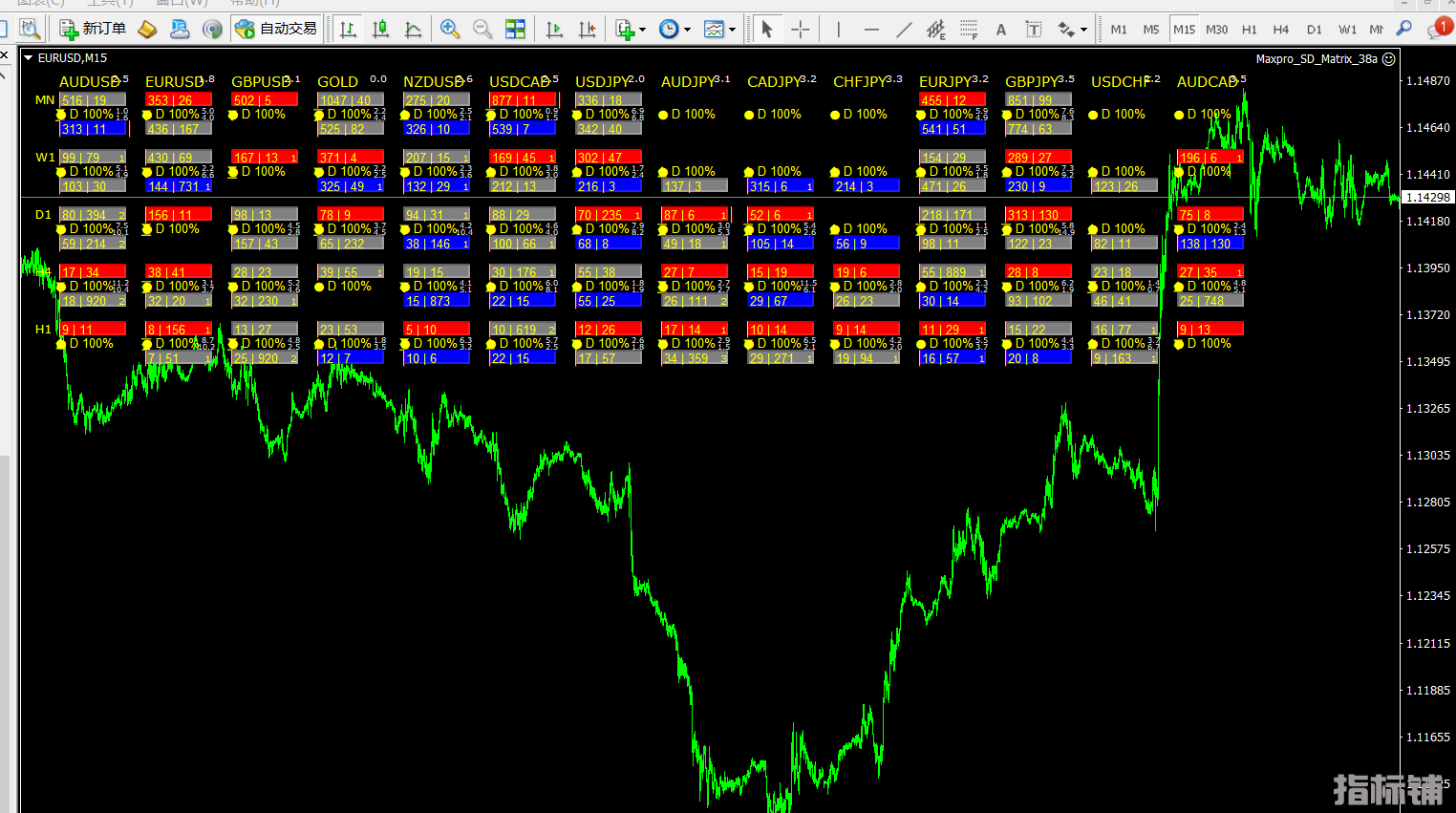This screenshot has width=1456, height=813.
Task: Click the Maxpro_SD_Matrix_38a expert label
Action: (1317, 59)
